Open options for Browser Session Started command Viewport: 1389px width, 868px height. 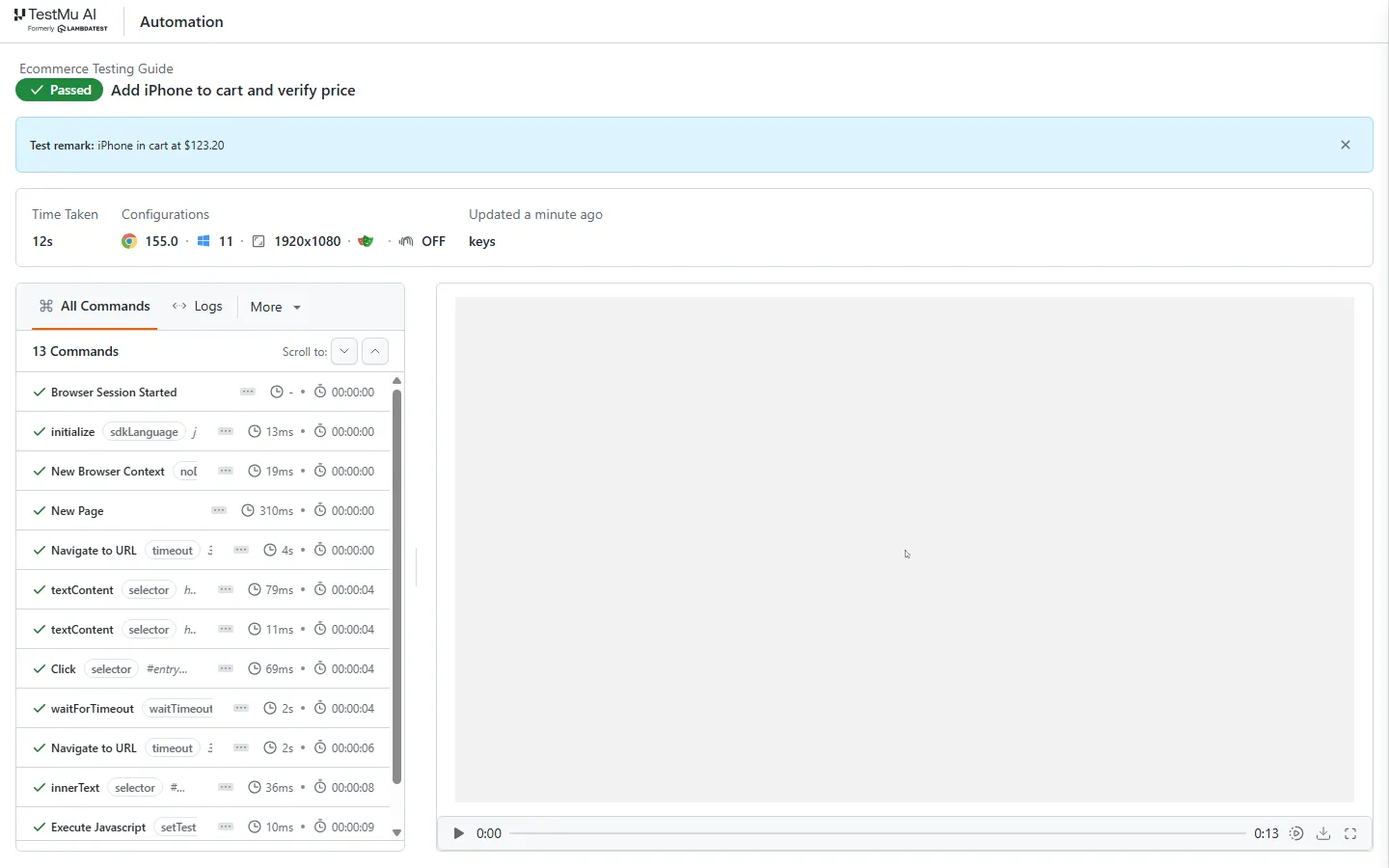point(248,392)
